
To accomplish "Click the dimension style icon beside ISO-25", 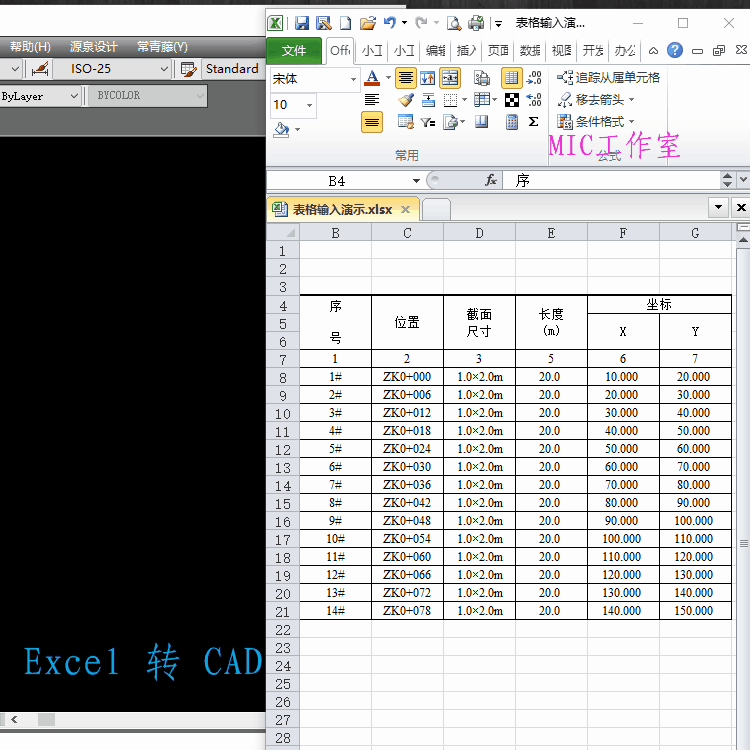I will point(40,69).
